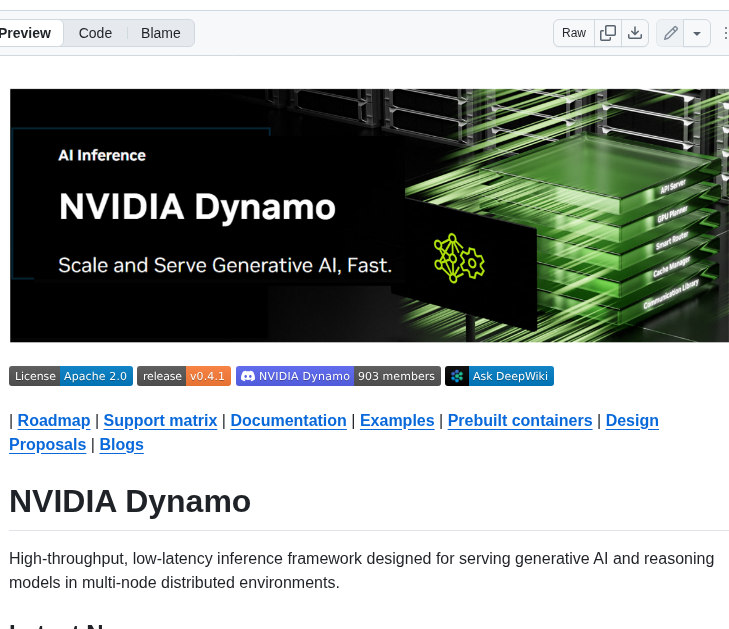Click the Discord logo icon on badge
The width and height of the screenshot is (729, 629).
pos(248,376)
